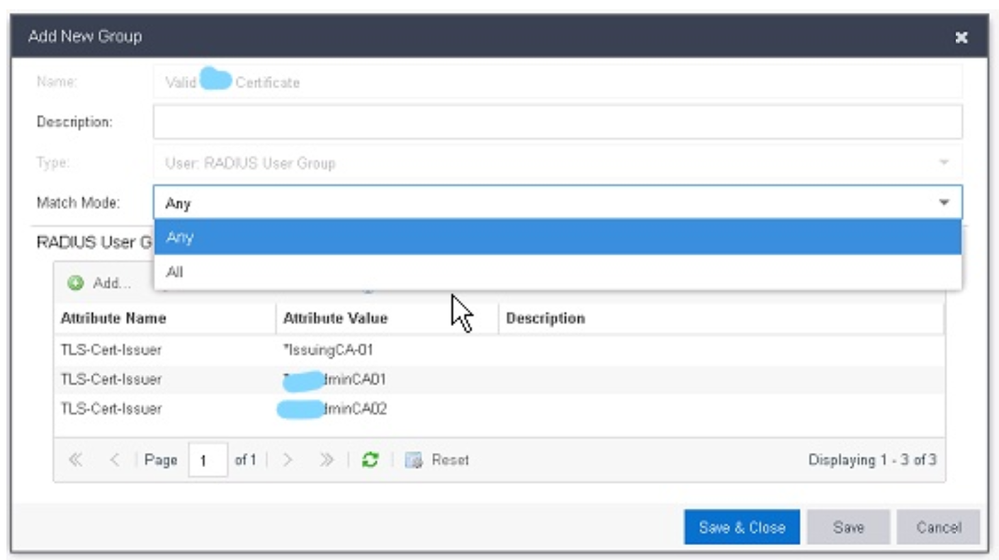
Task: Click the green Add icon
Action: point(76,283)
